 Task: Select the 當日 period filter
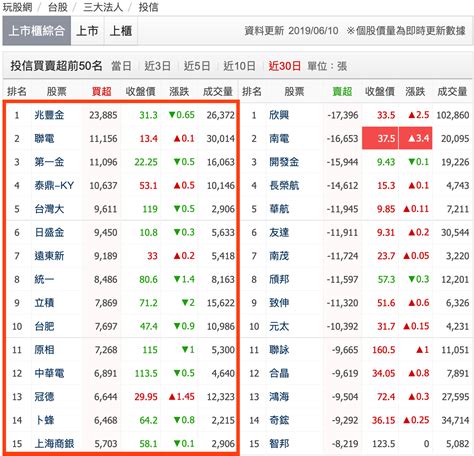pyautogui.click(x=121, y=66)
